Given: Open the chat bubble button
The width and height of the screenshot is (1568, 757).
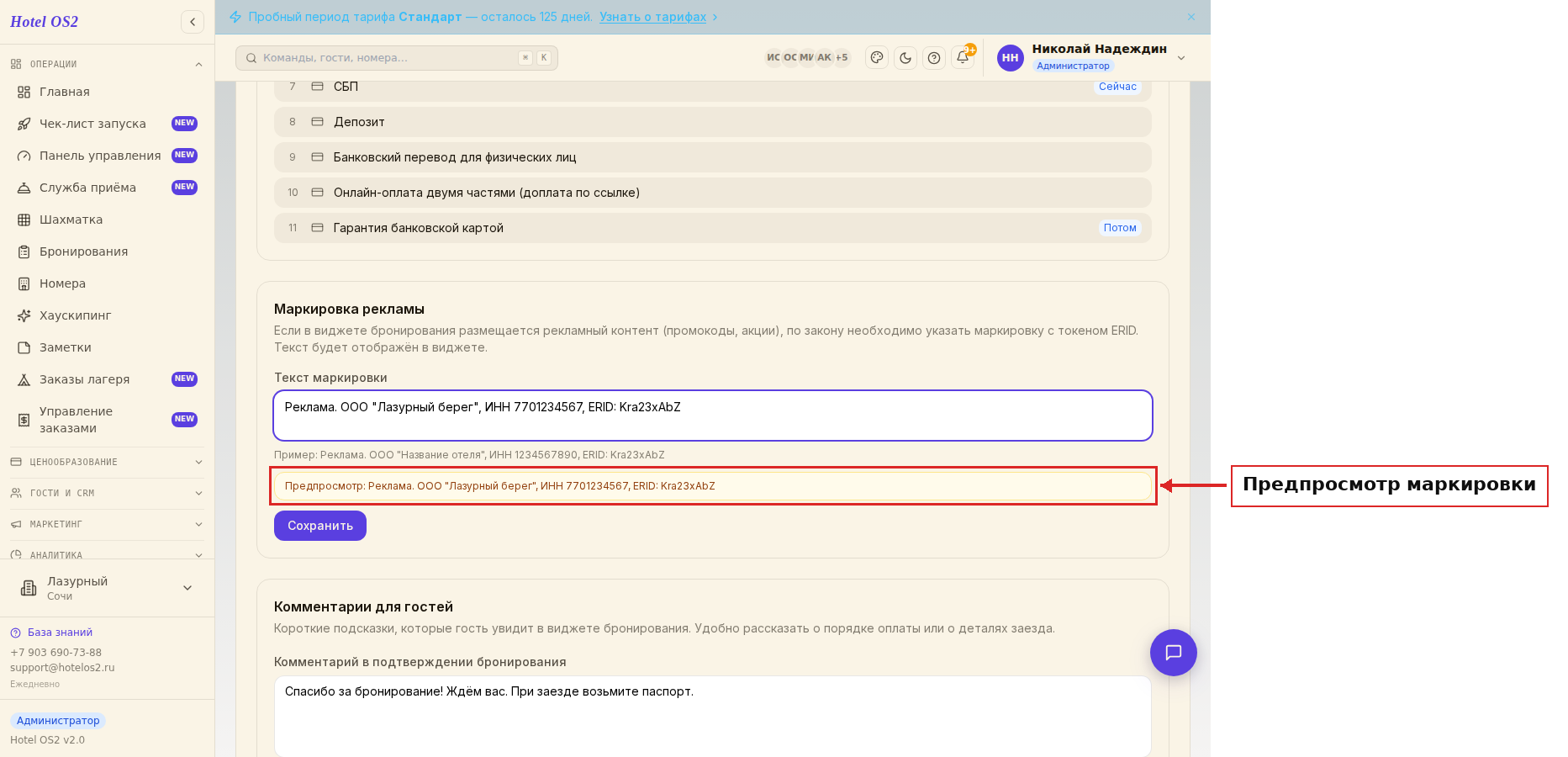Looking at the screenshot, I should coord(1174,653).
